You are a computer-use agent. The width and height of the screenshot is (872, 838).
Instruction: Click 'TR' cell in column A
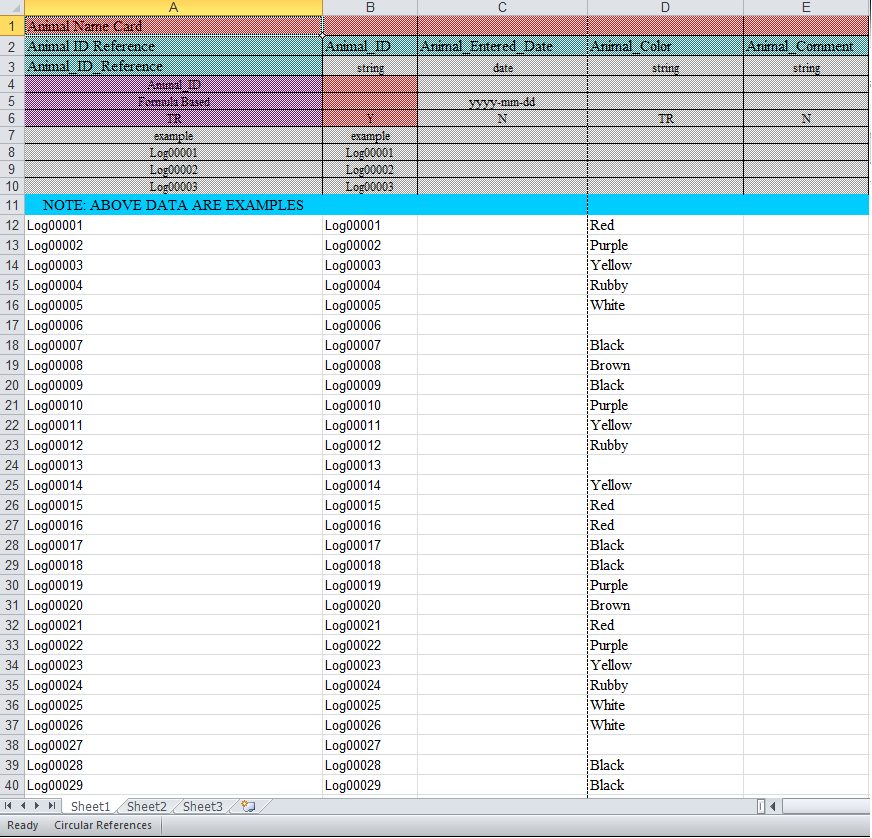point(174,118)
